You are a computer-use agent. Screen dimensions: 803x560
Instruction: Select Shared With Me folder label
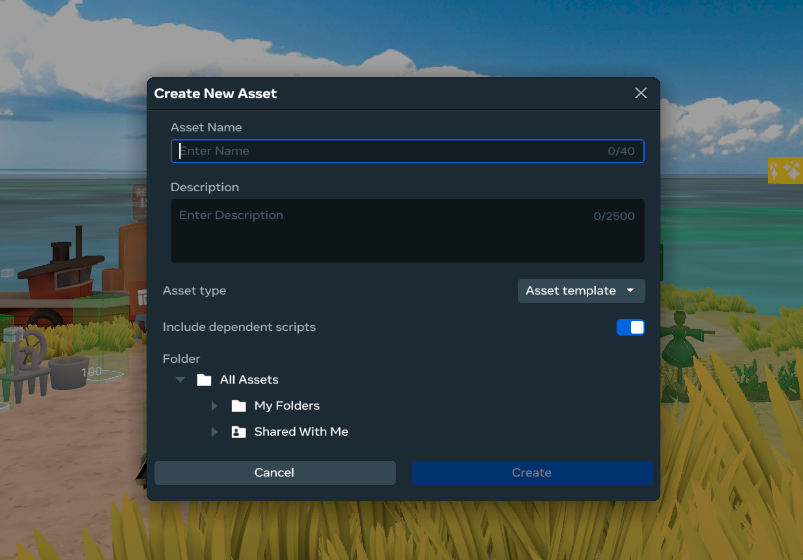pos(301,432)
